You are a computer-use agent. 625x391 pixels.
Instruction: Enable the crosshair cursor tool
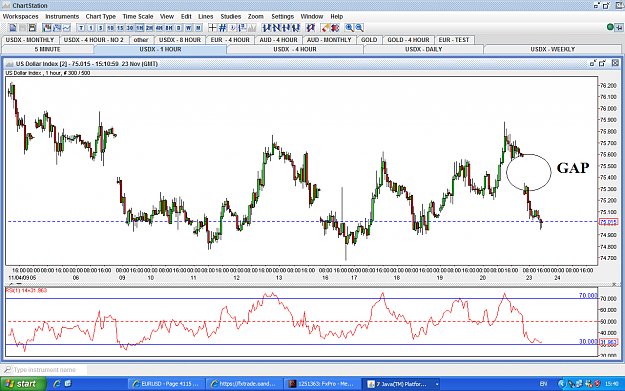[212, 28]
